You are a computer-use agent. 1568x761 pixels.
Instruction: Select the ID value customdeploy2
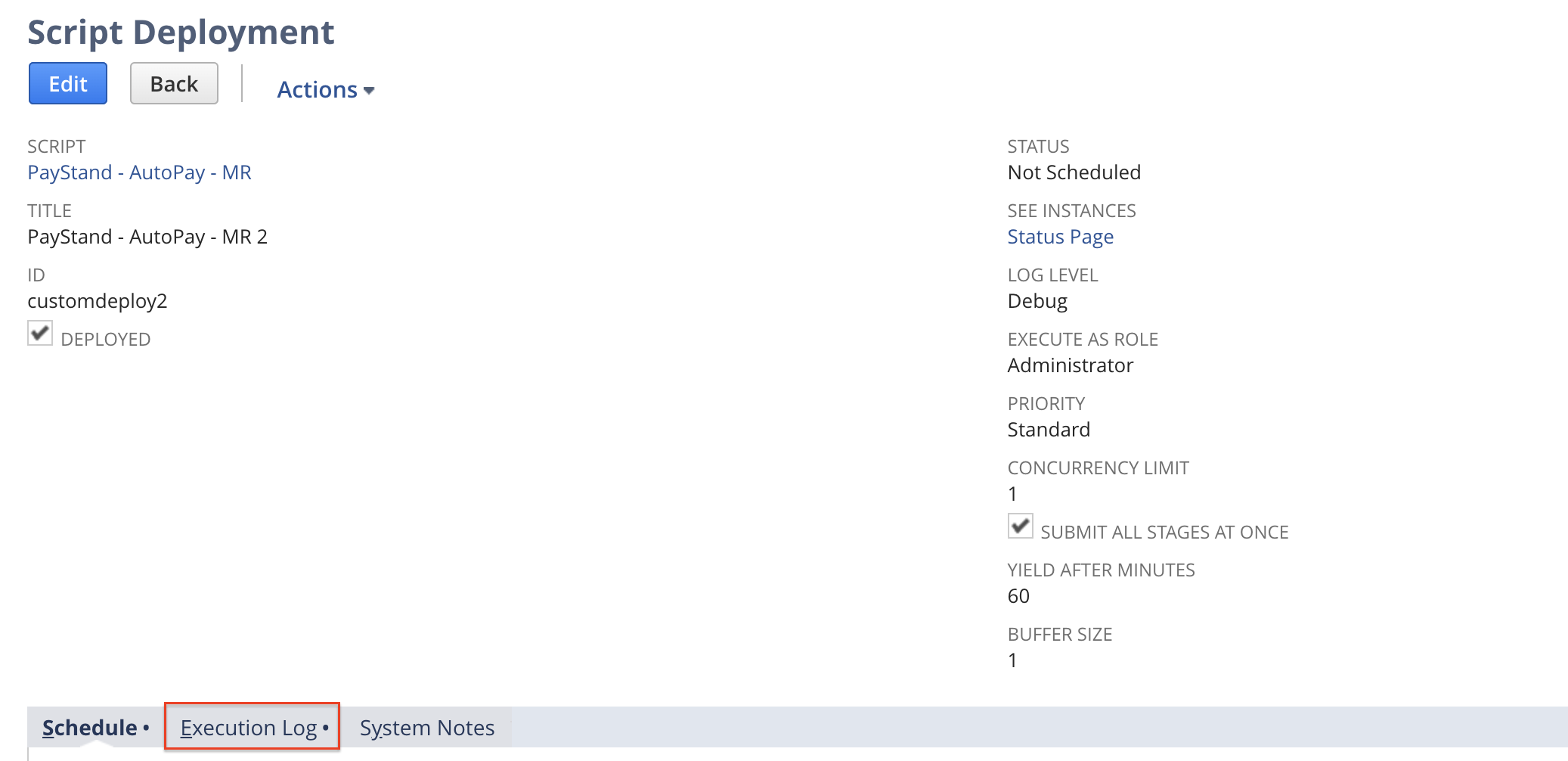[97, 301]
